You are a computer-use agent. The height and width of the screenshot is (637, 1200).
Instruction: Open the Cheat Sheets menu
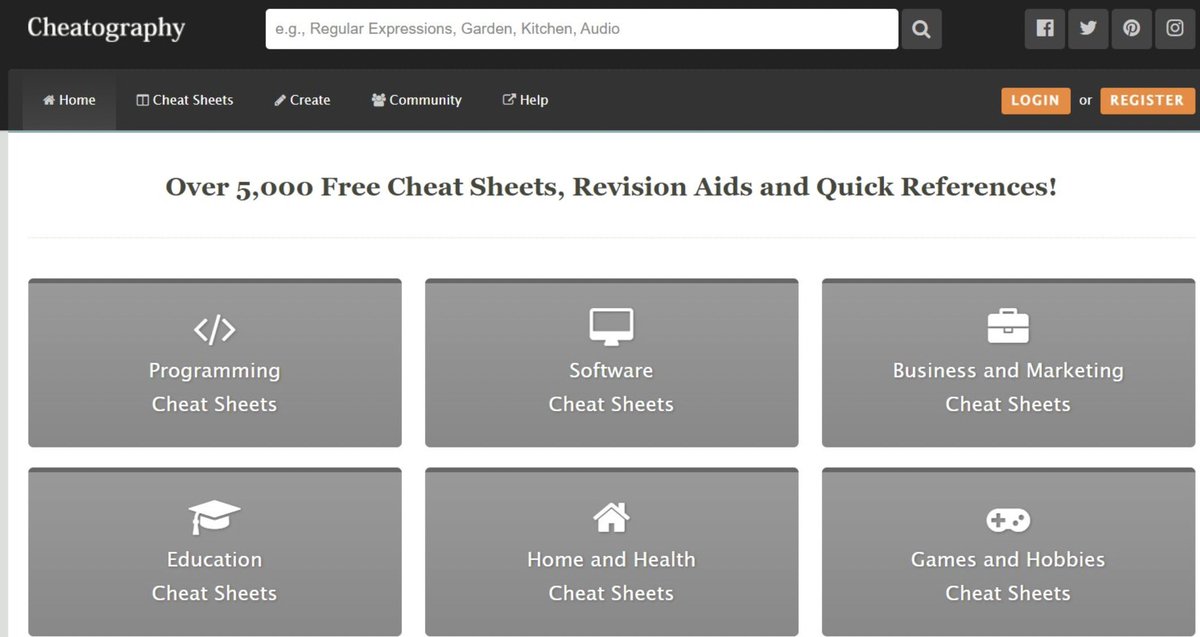185,100
